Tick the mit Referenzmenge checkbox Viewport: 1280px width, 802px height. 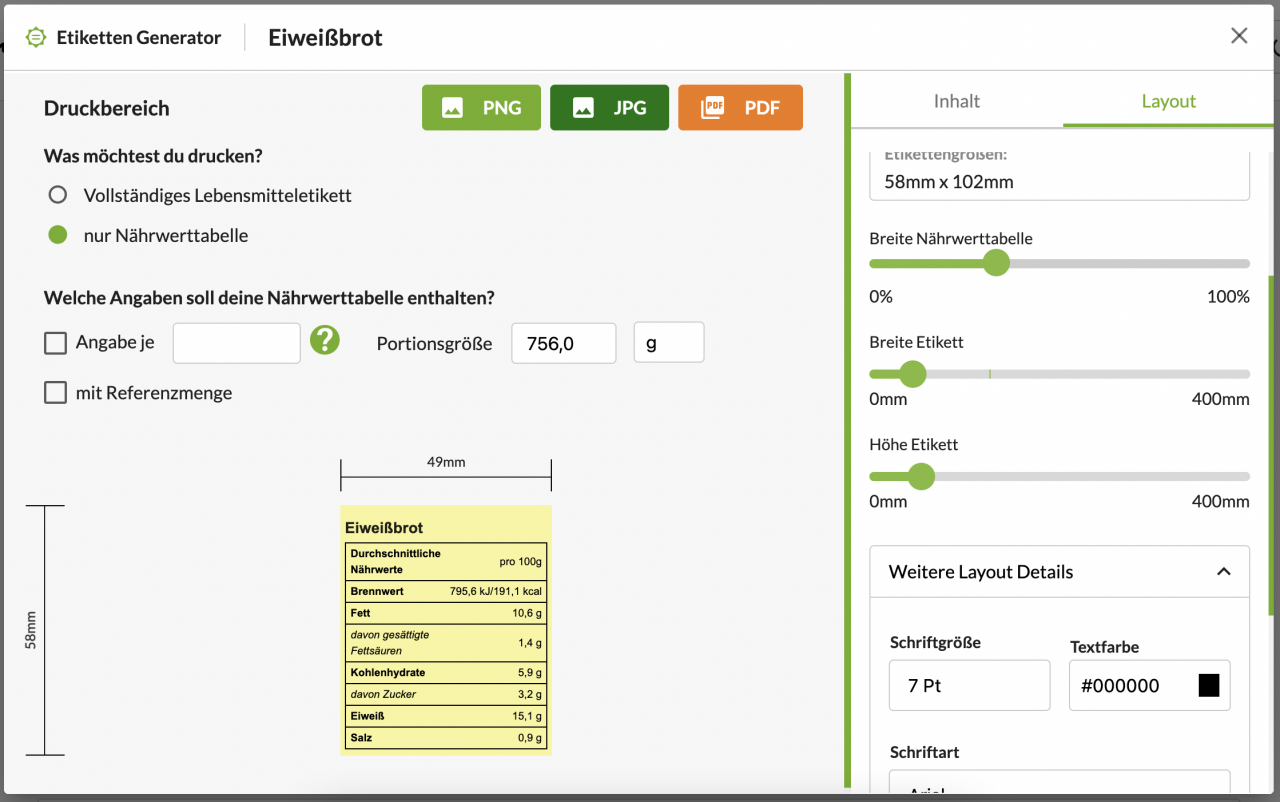[x=55, y=393]
